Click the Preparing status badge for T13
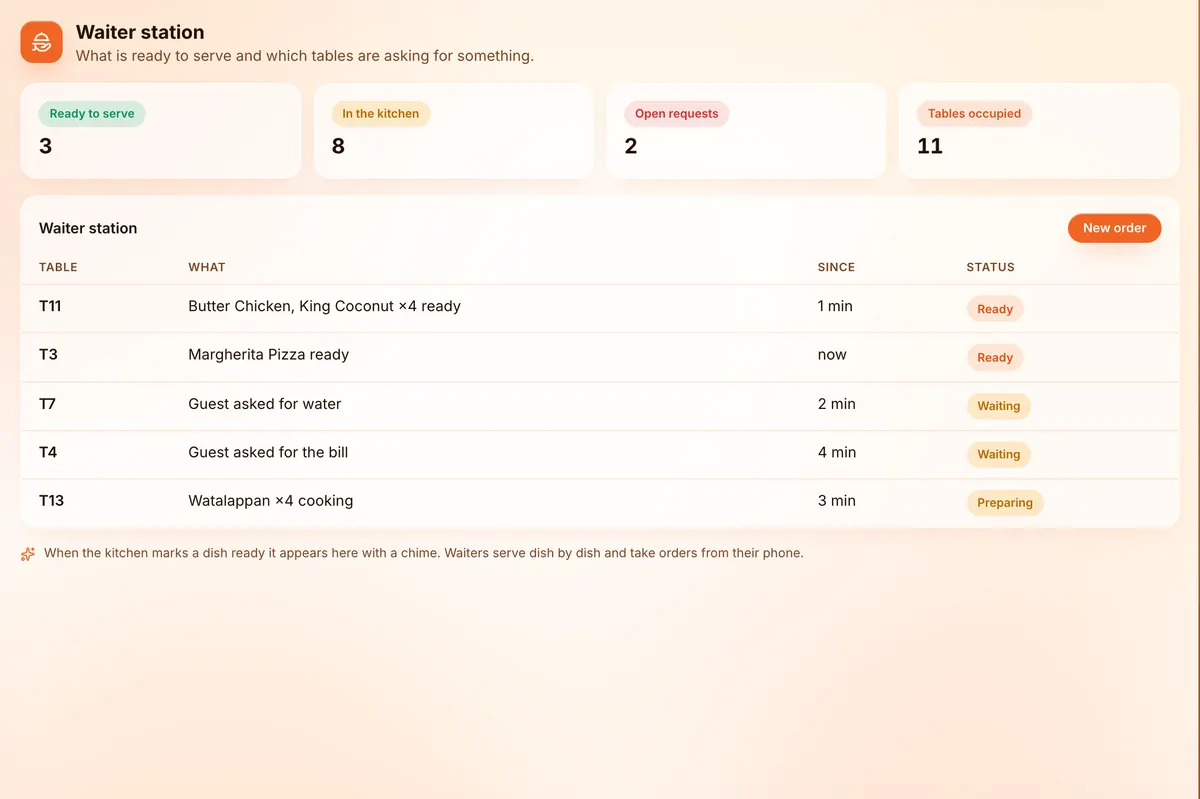 tap(1004, 503)
